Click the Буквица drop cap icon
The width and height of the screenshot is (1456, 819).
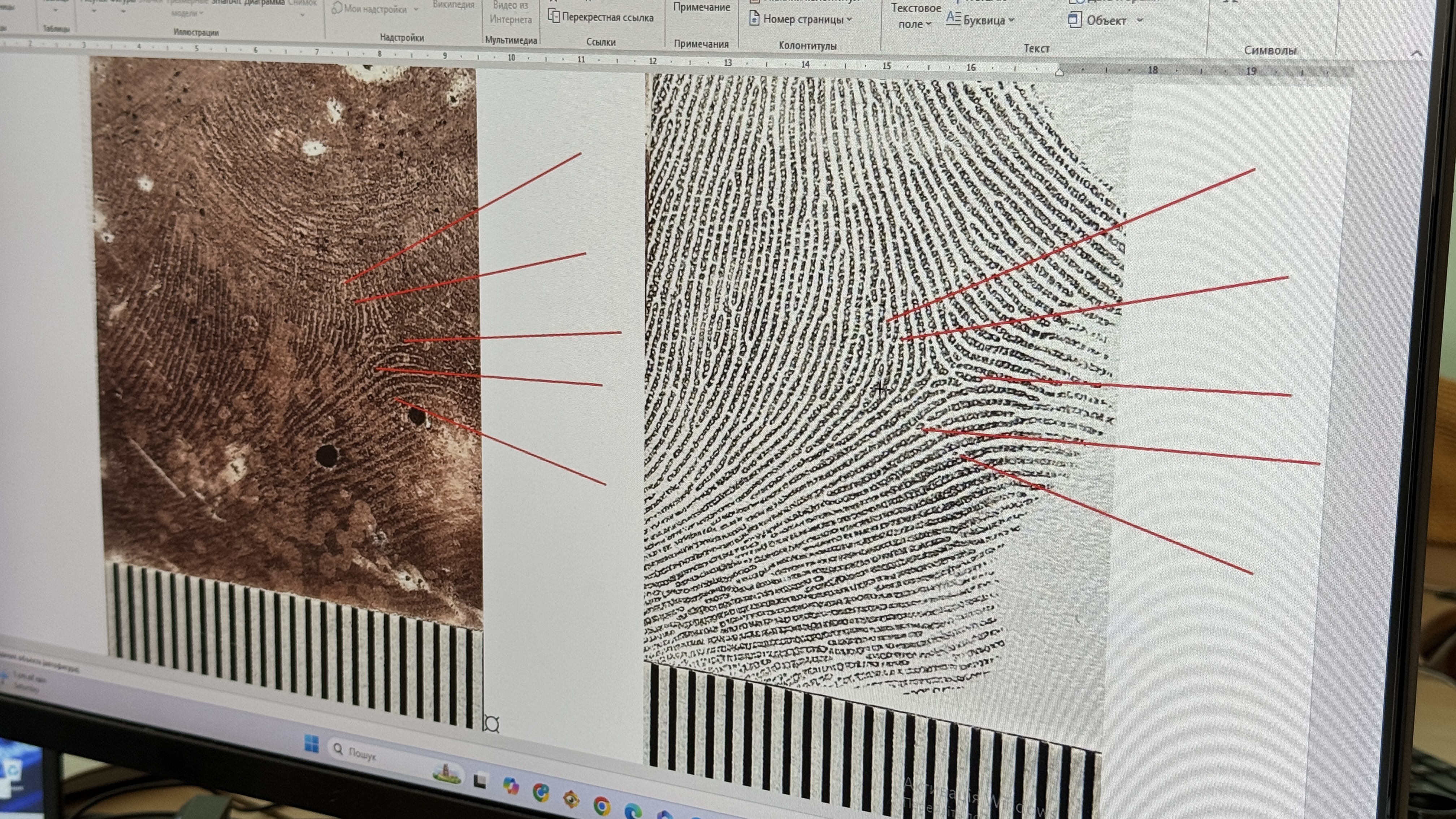click(x=953, y=18)
